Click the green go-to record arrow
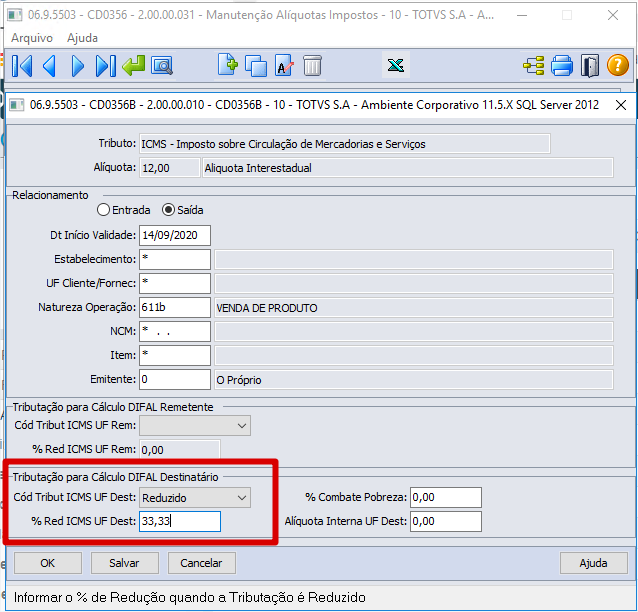 (x=133, y=66)
